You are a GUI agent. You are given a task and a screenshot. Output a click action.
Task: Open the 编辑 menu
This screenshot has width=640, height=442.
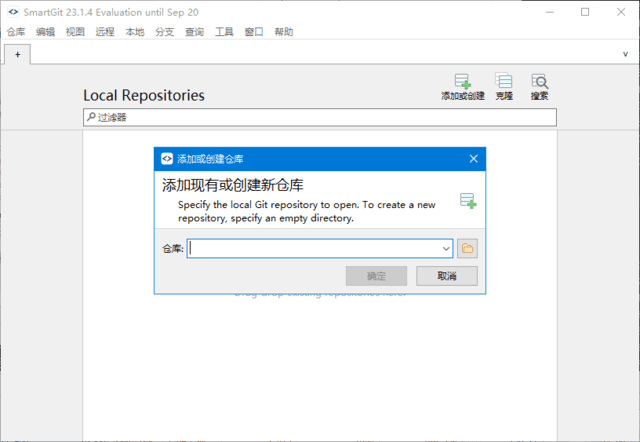click(45, 32)
